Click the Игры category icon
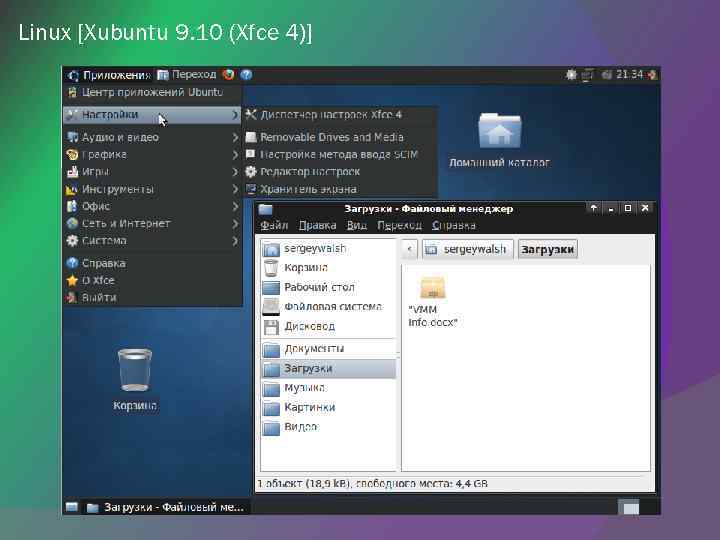Screen dimensions: 720x540 click(x=72, y=172)
